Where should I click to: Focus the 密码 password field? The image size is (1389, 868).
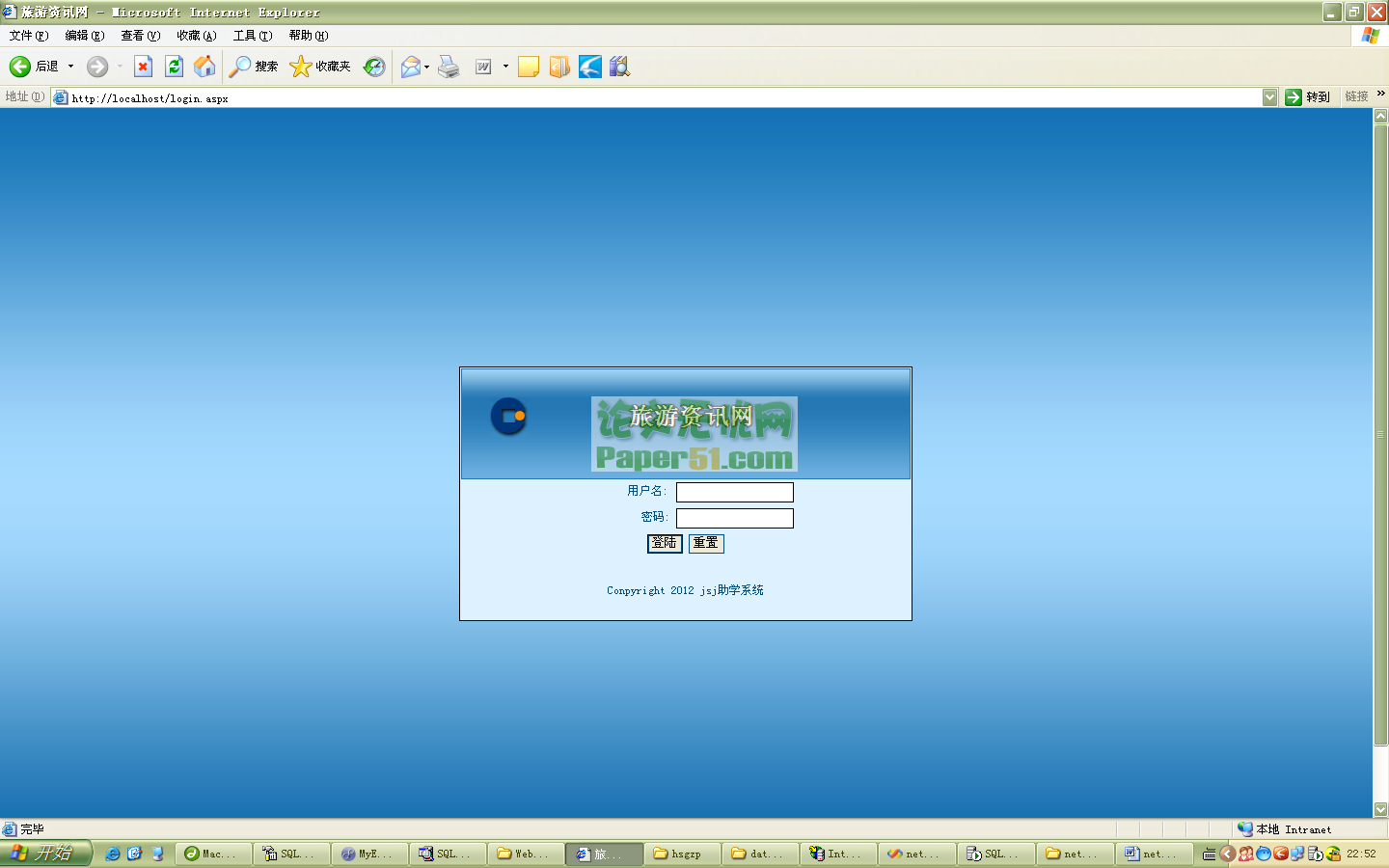click(734, 519)
